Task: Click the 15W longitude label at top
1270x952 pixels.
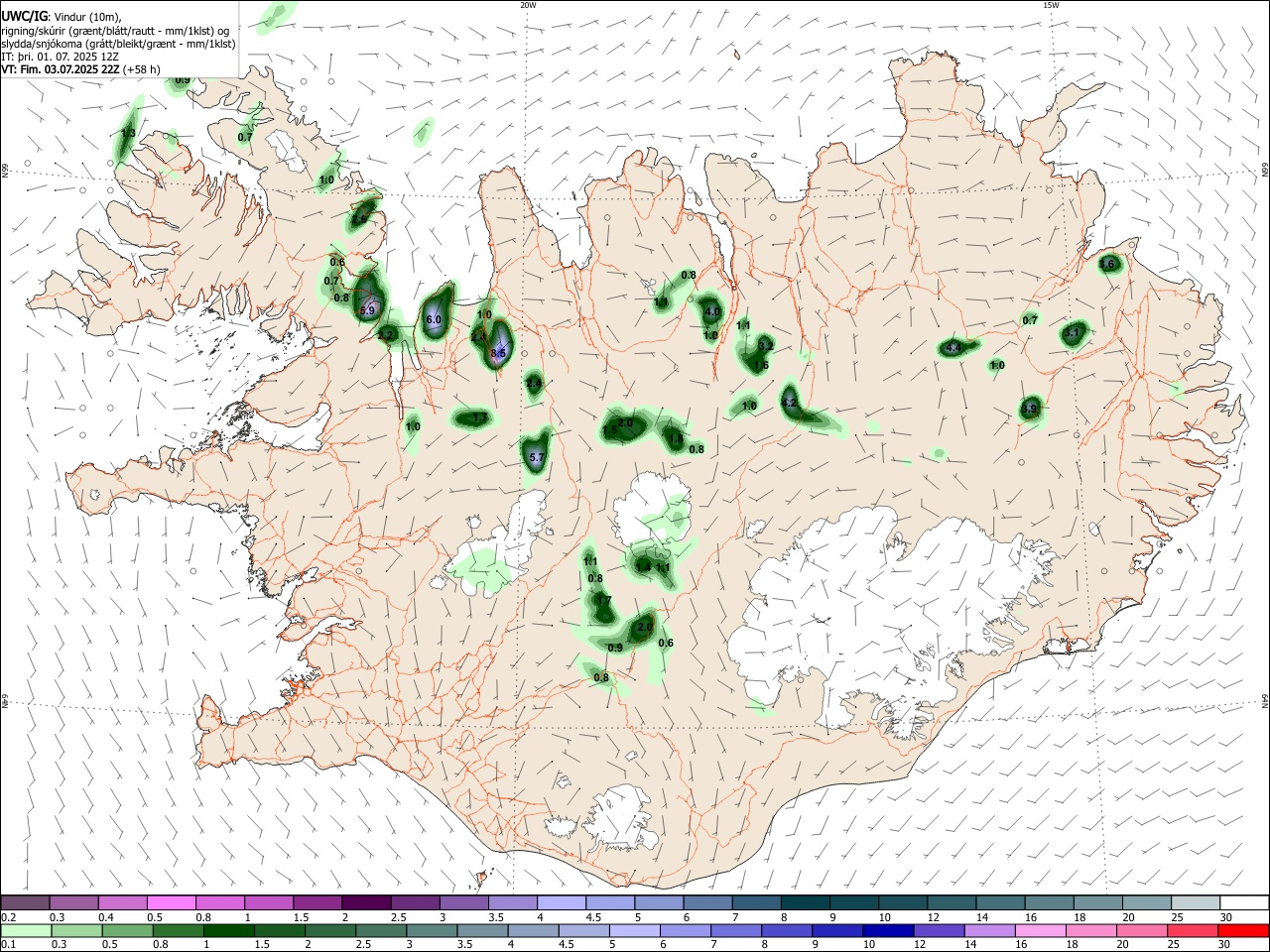Action: (1051, 5)
